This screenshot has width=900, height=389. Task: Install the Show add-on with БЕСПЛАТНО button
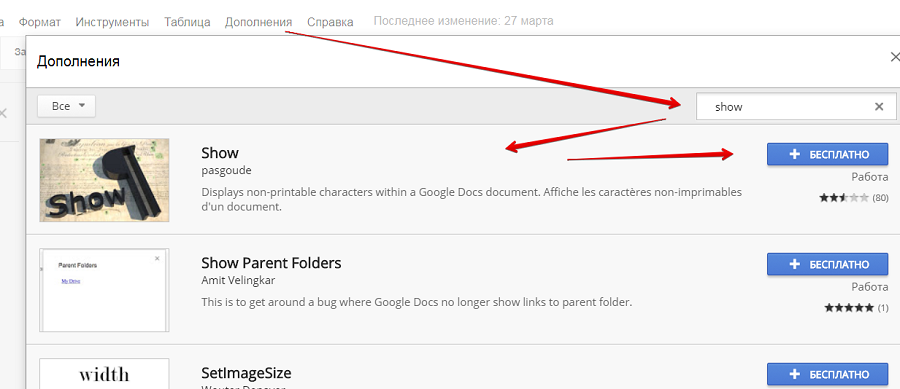(x=827, y=154)
